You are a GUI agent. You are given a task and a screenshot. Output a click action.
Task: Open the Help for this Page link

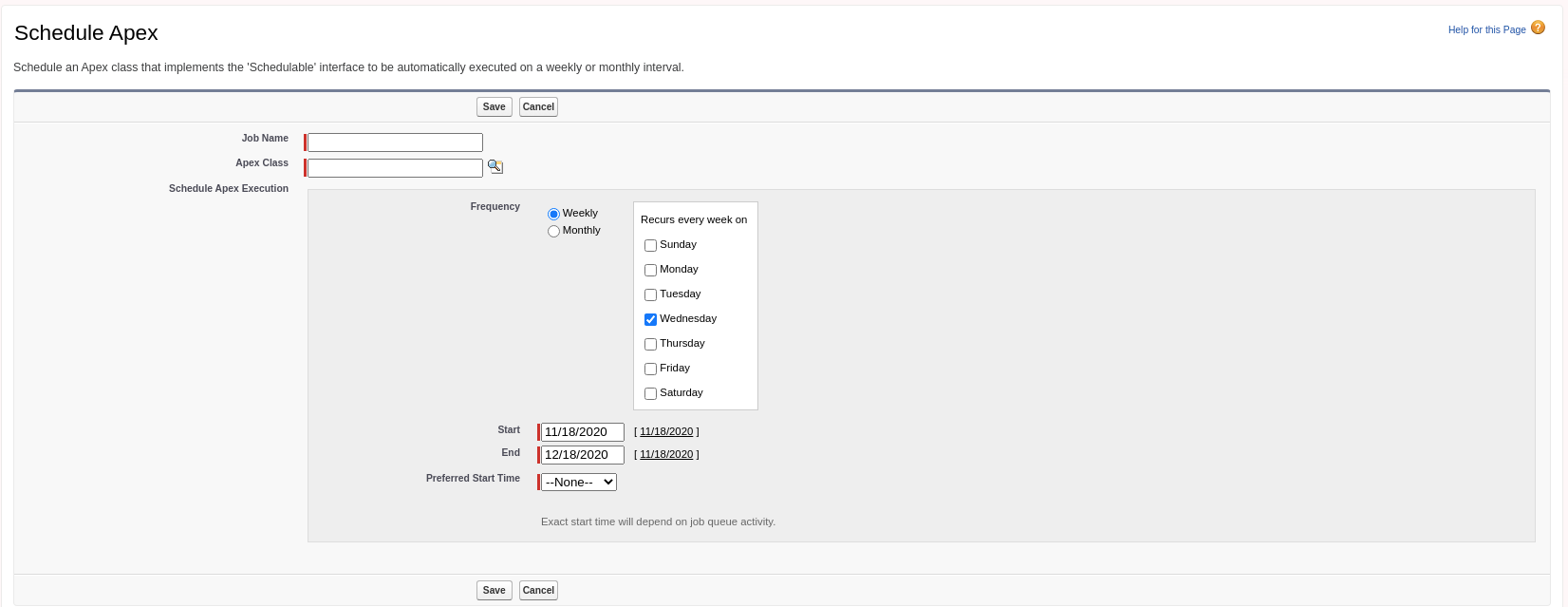click(x=1486, y=30)
